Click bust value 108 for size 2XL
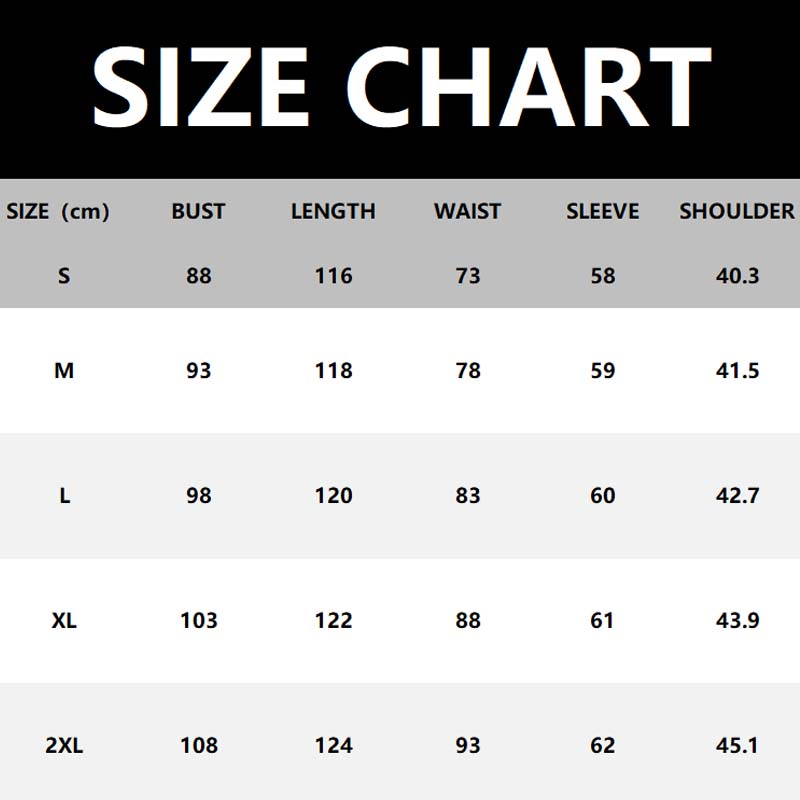800x800 pixels. click(199, 745)
